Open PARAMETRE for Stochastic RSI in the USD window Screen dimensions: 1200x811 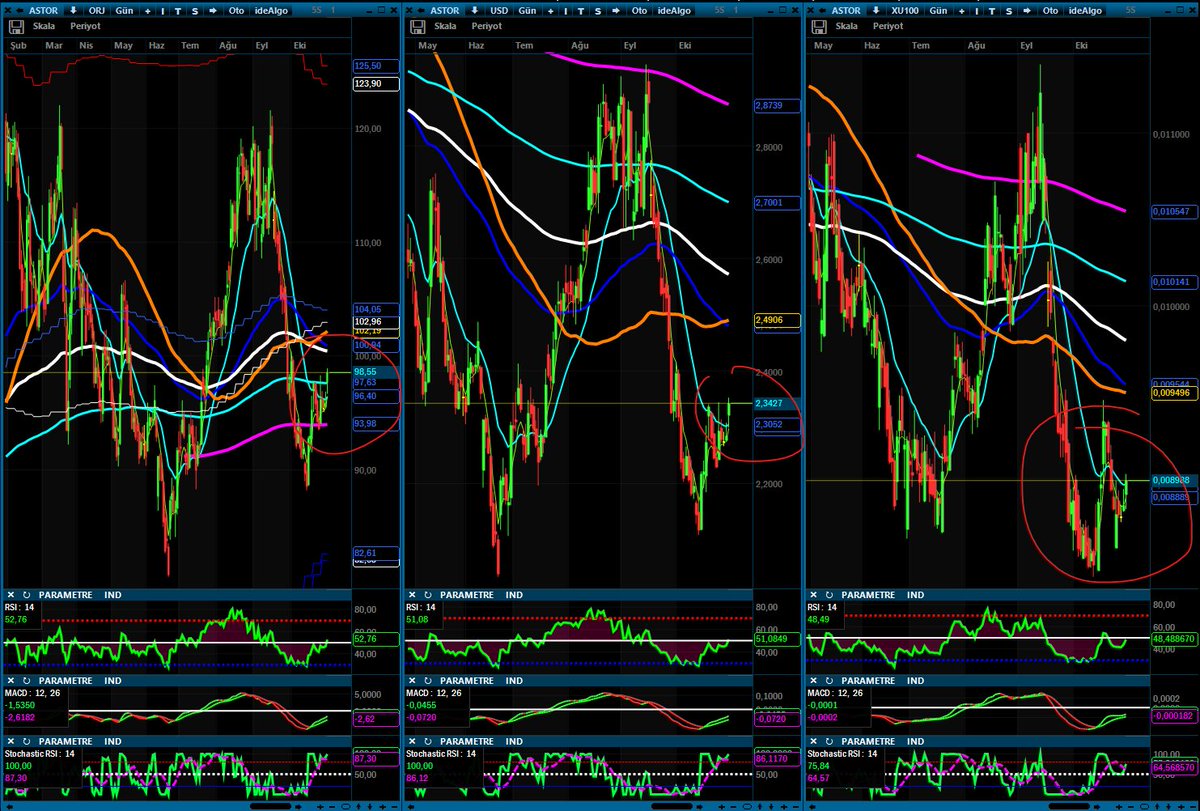point(469,741)
